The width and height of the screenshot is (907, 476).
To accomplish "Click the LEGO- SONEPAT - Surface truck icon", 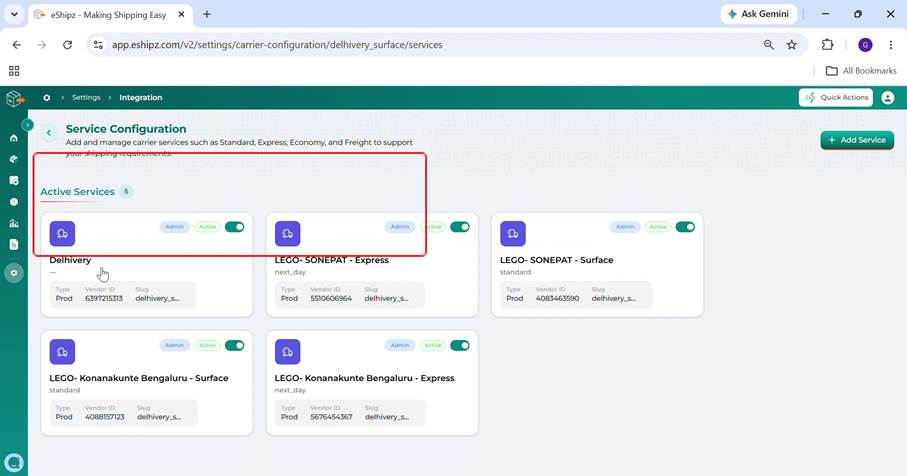I will click(x=513, y=234).
